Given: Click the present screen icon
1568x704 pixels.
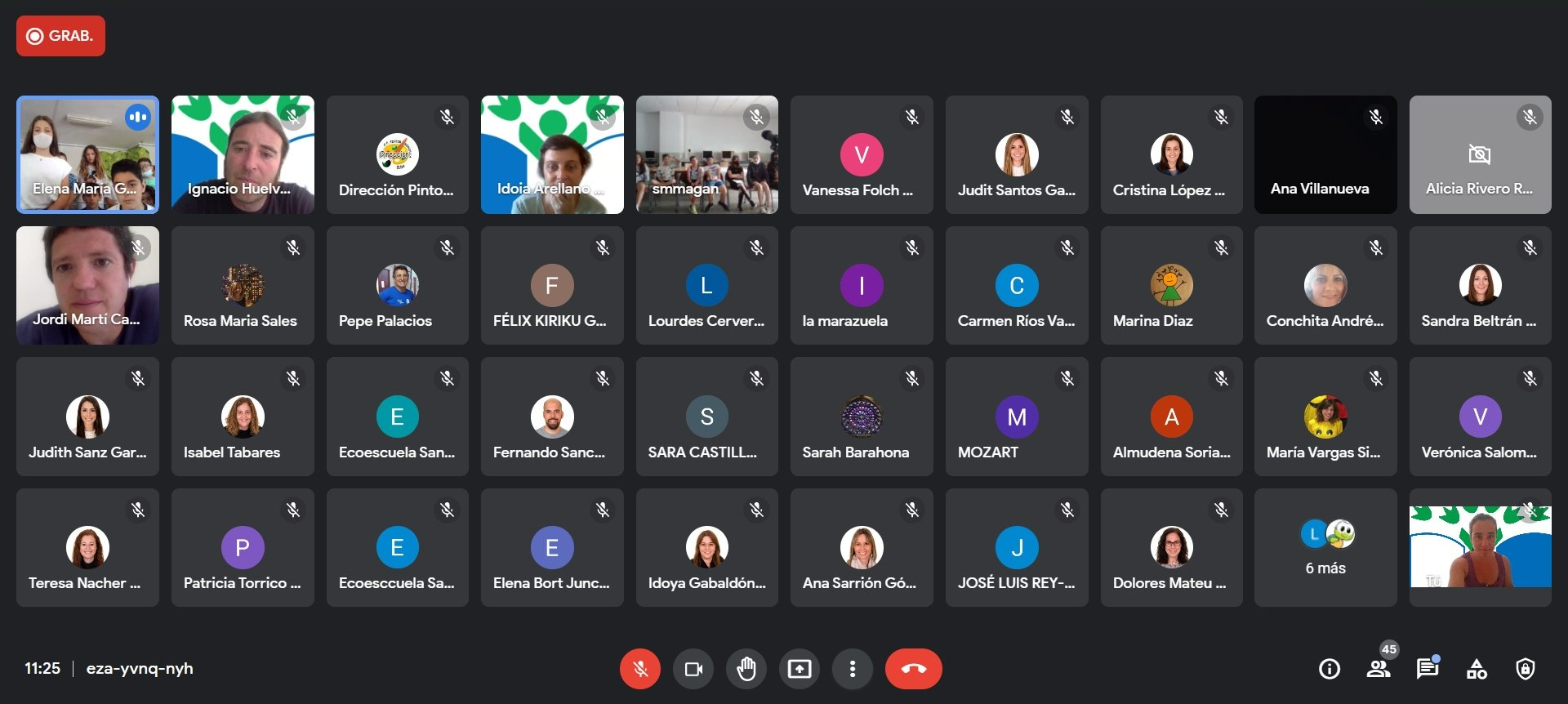Looking at the screenshot, I should [x=800, y=669].
